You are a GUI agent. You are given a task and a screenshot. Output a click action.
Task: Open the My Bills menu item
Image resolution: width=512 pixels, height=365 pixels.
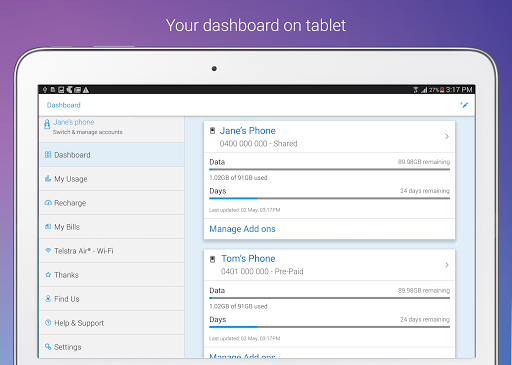pos(112,227)
